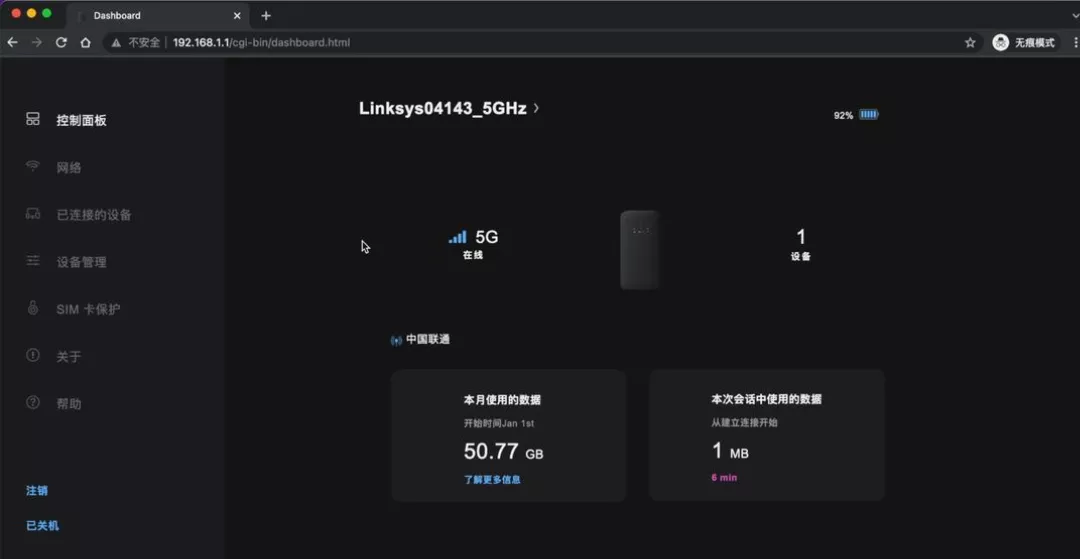Open a new browser tab
The width and height of the screenshot is (1080, 559).
click(266, 15)
